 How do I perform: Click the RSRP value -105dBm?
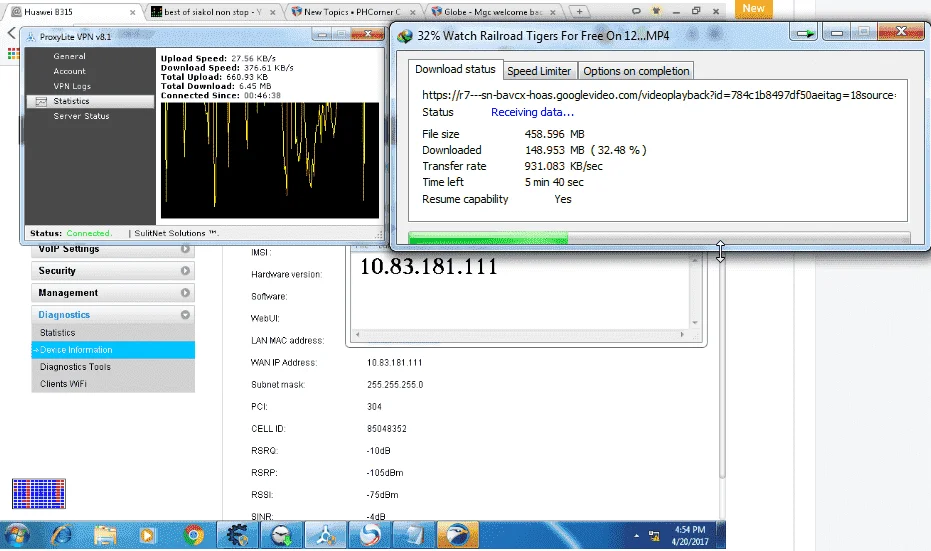click(385, 473)
